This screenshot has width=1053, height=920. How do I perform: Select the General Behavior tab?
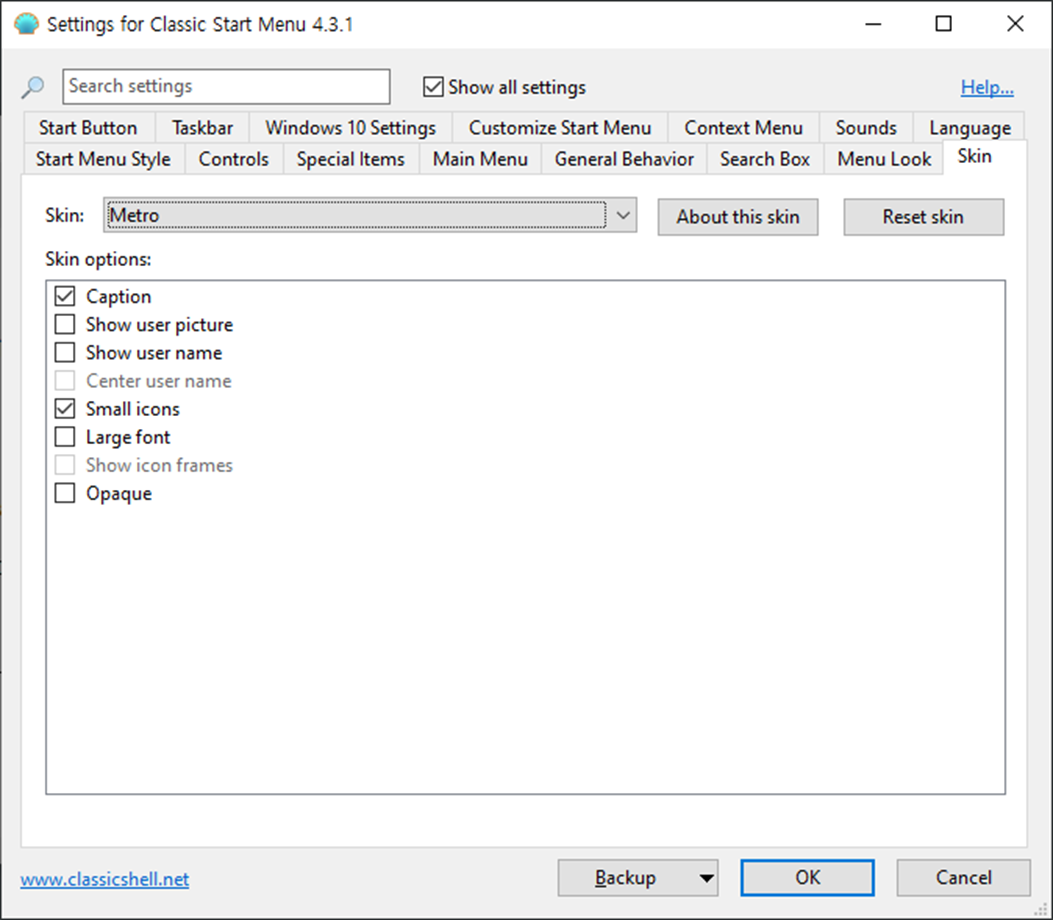(x=624, y=159)
